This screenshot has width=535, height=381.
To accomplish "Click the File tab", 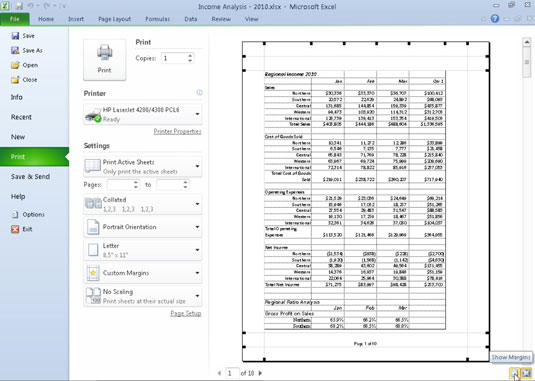I will (15, 19).
